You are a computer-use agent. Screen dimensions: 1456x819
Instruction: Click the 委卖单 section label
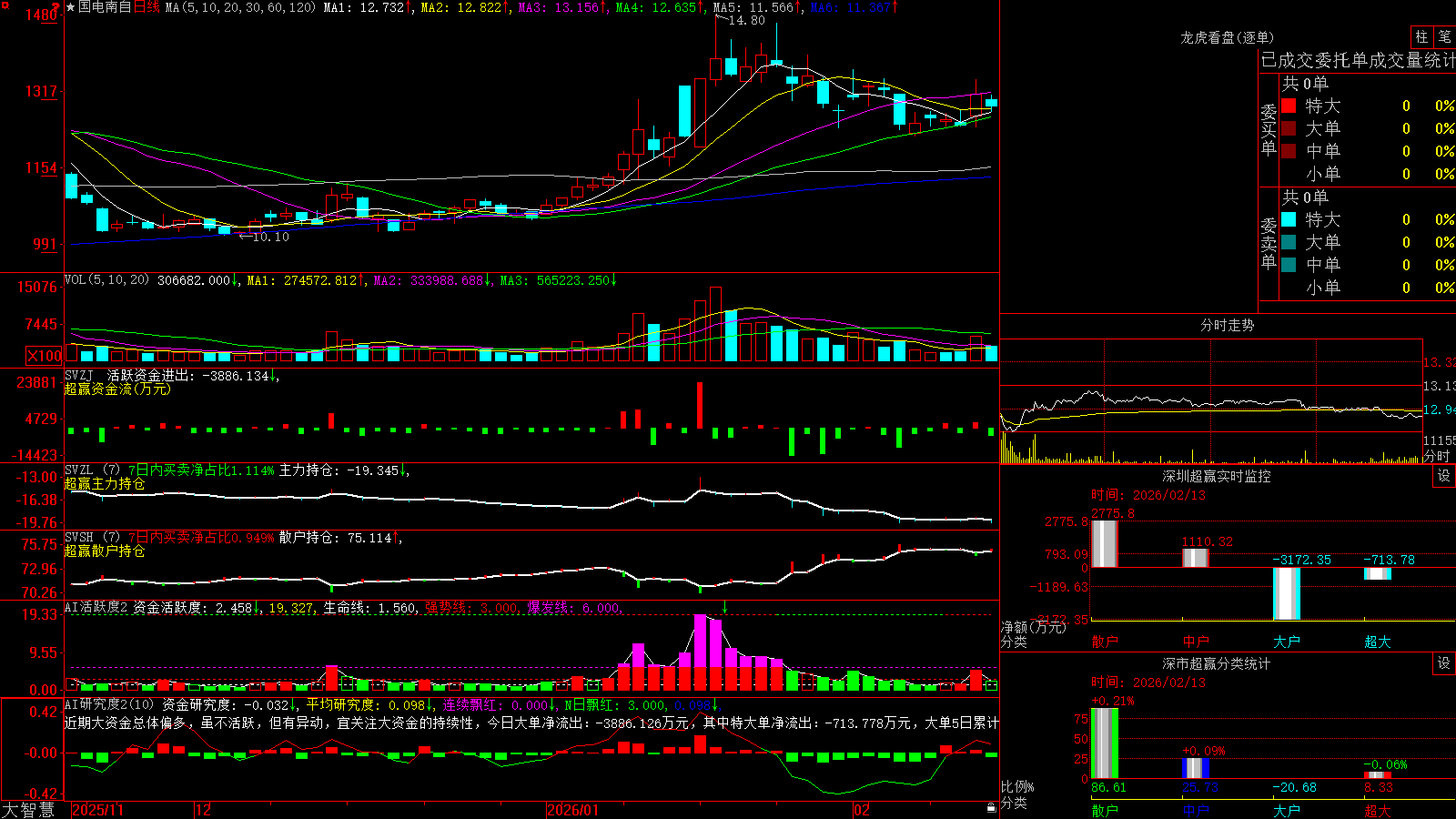pos(1269,244)
